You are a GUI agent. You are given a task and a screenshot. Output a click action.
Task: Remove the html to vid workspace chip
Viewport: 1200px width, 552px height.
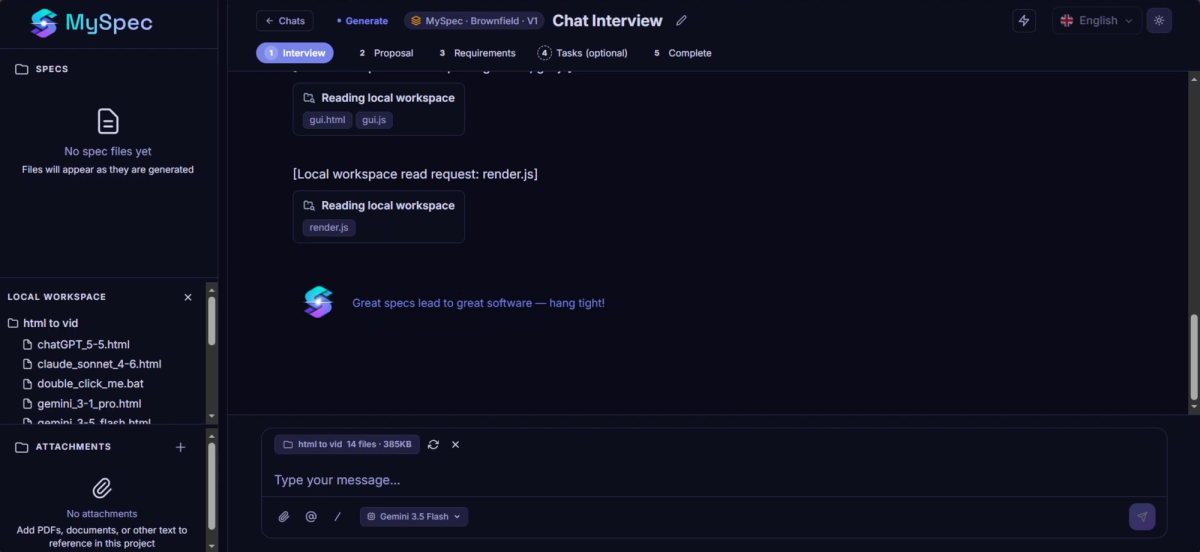tap(455, 444)
